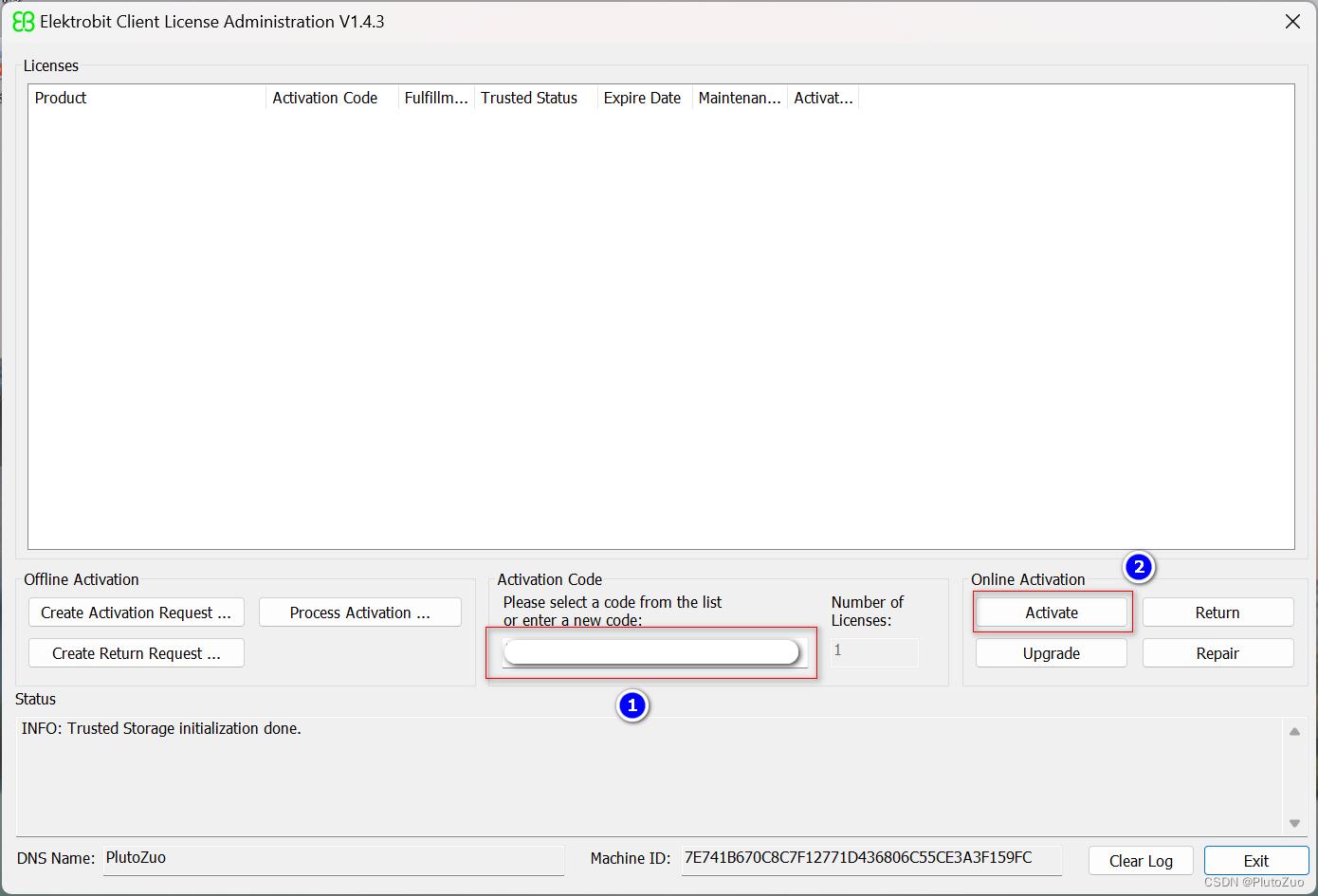Sort by the Expire Date column
The width and height of the screenshot is (1318, 896).
coord(645,98)
